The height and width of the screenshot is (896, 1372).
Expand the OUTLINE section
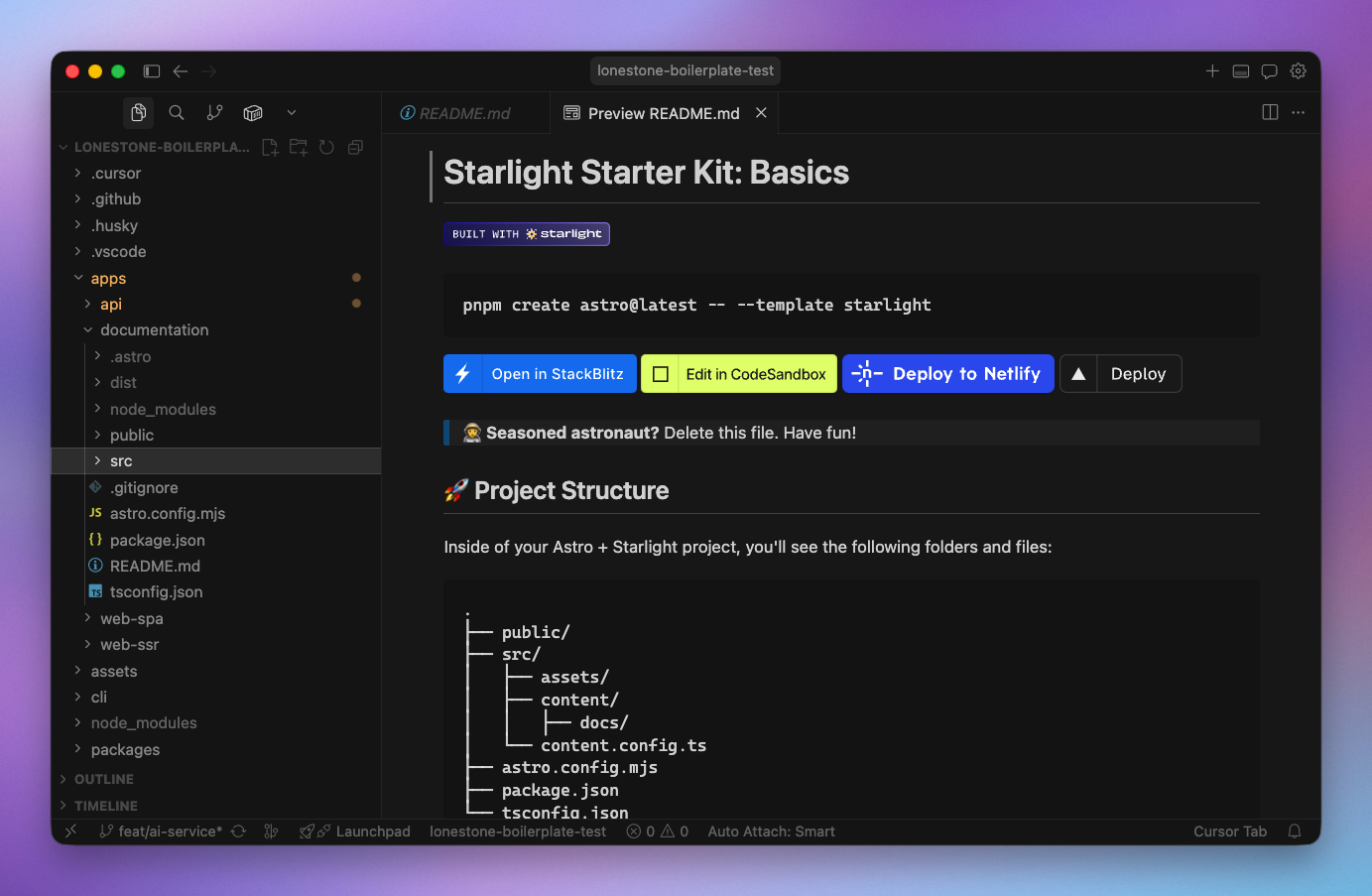click(103, 780)
